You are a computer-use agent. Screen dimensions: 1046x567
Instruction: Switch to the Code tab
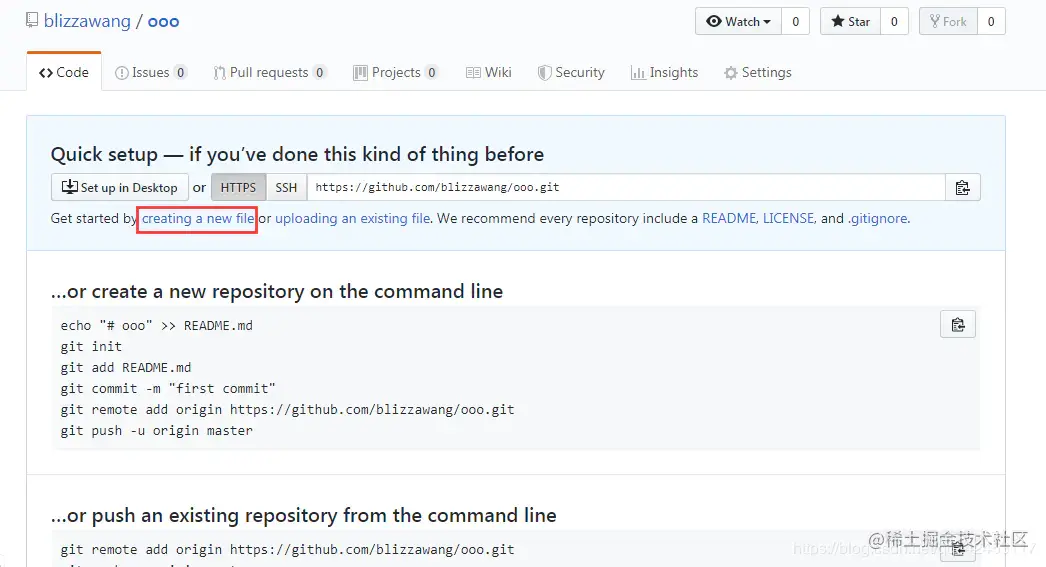click(x=64, y=72)
